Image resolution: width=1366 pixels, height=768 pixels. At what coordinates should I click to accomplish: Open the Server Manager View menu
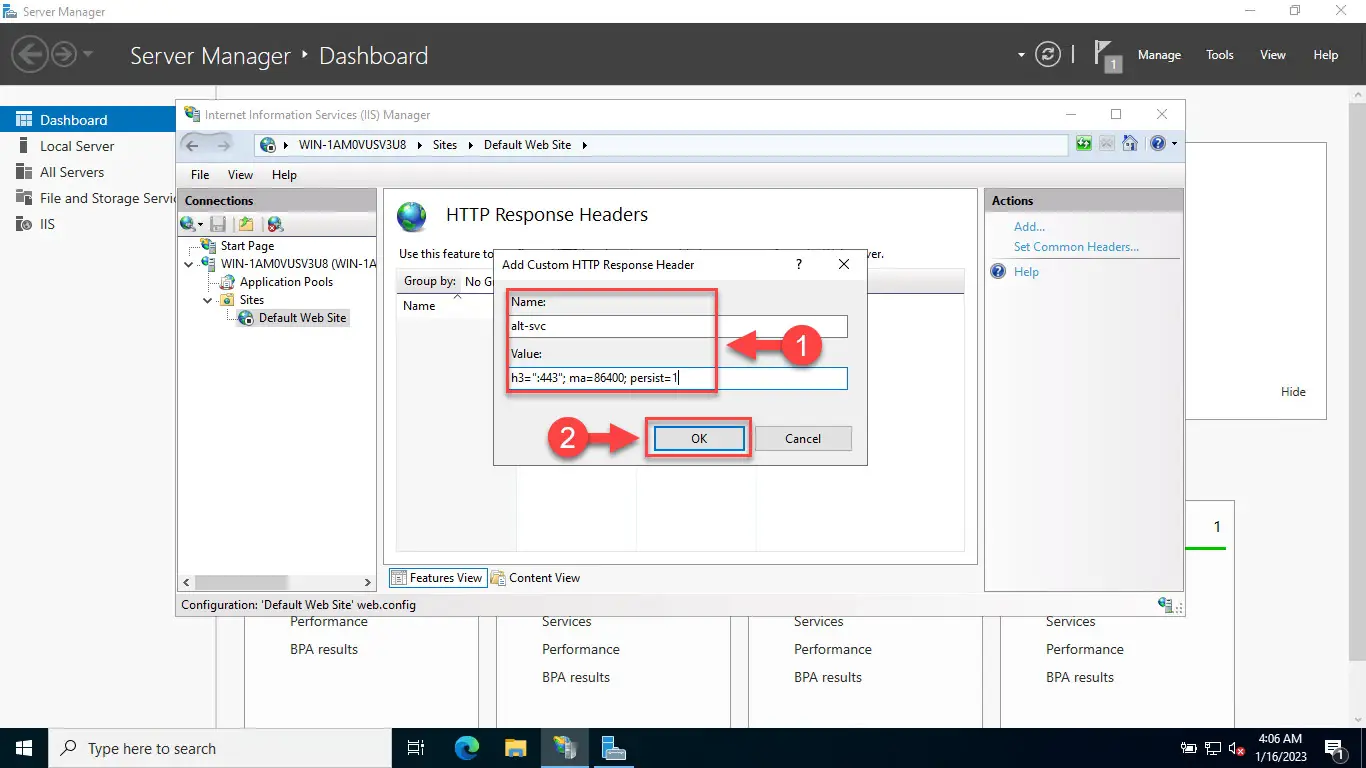[1273, 55]
